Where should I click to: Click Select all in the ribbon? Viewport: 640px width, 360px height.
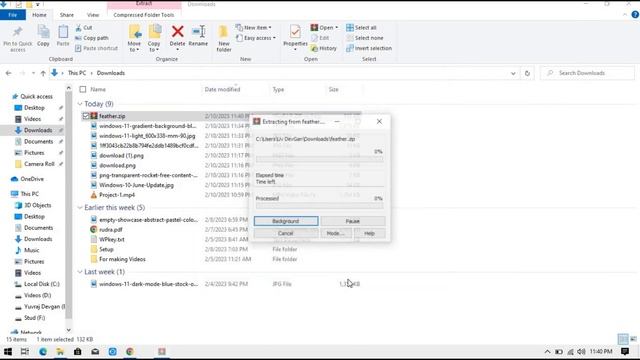tap(361, 28)
